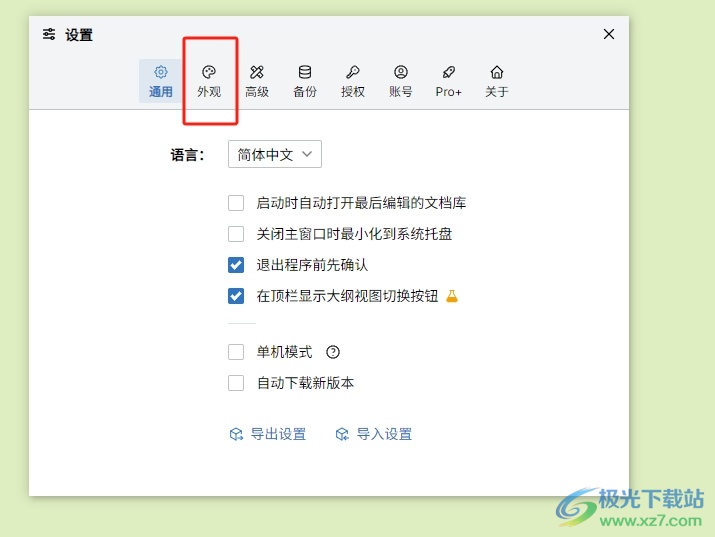Screen dimensions: 715x537
Task: Enable 启动时自动打开最后编辑的文档库 checkbox
Action: pos(236,203)
